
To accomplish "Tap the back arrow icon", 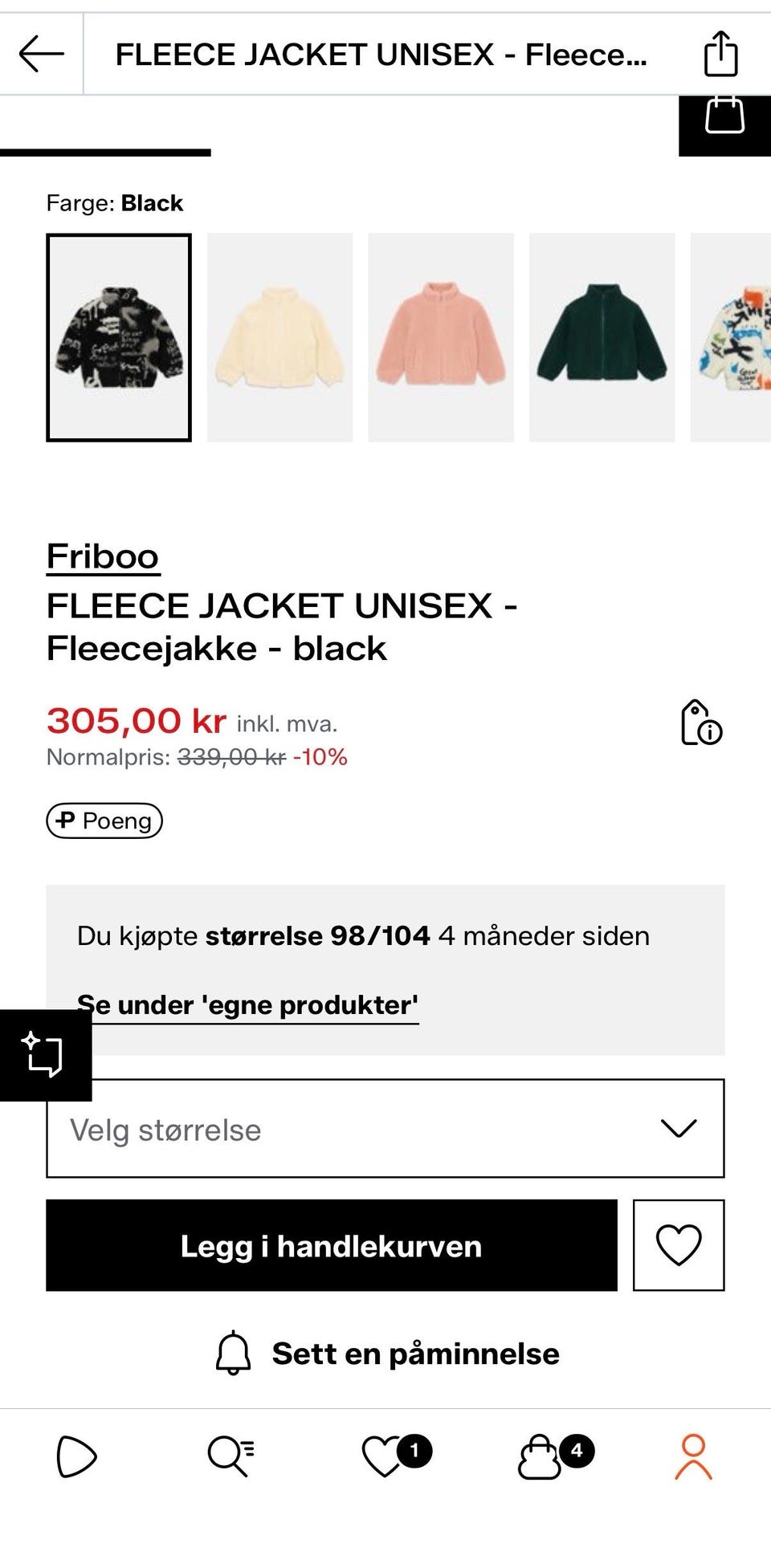I will tap(42, 55).
